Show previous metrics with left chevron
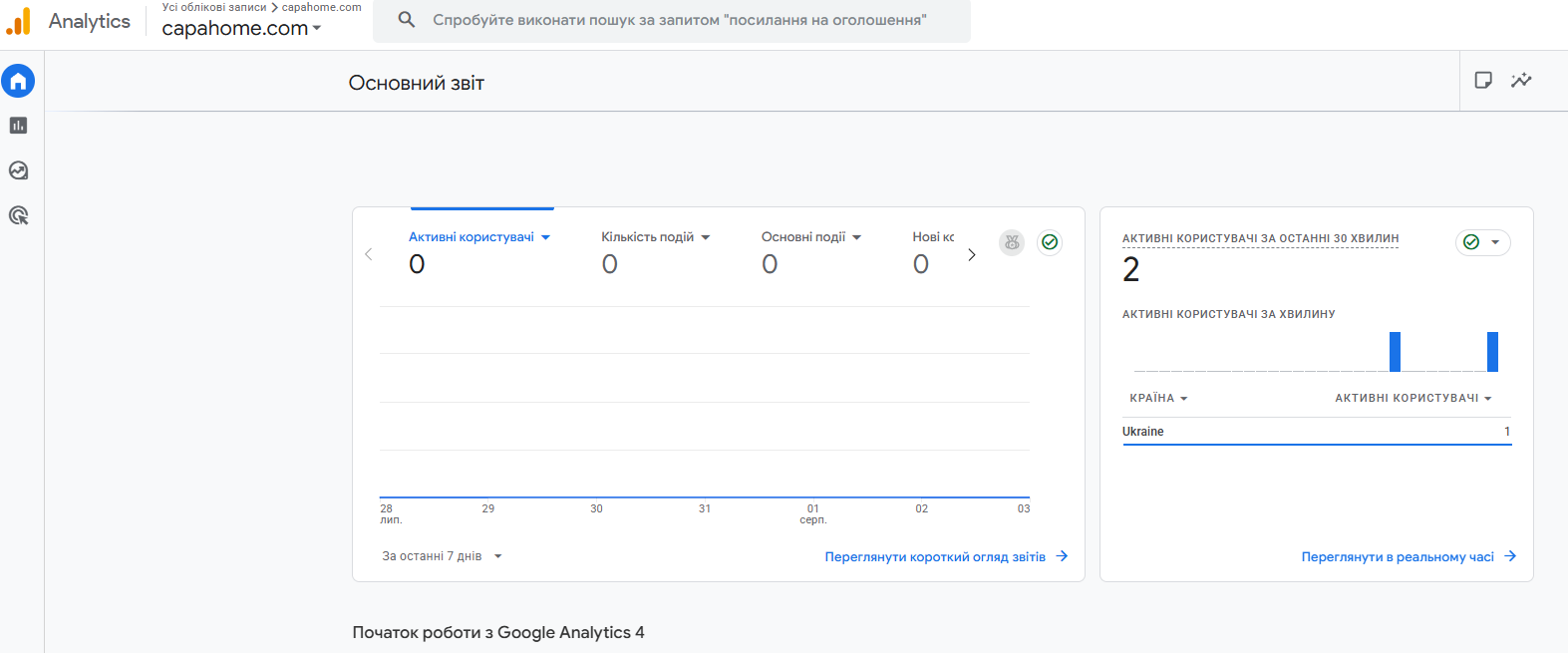The width and height of the screenshot is (1568, 653). coord(369,254)
